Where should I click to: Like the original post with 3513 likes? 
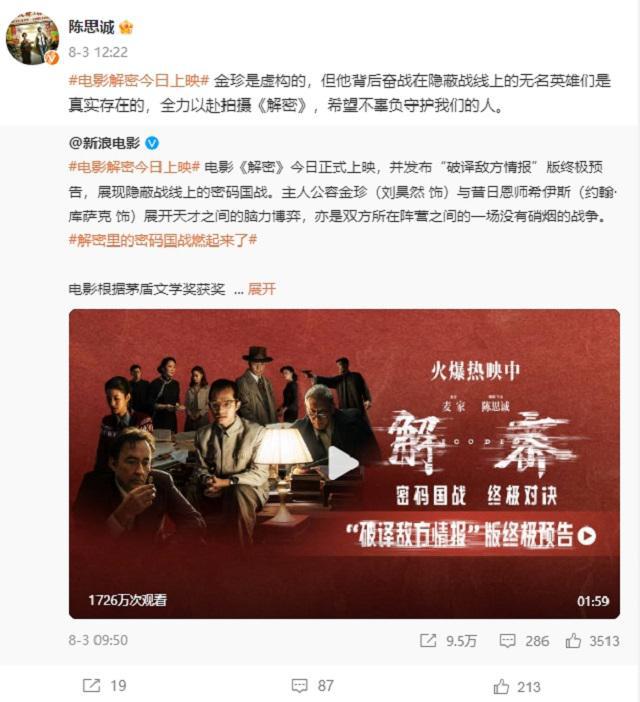pos(592,641)
